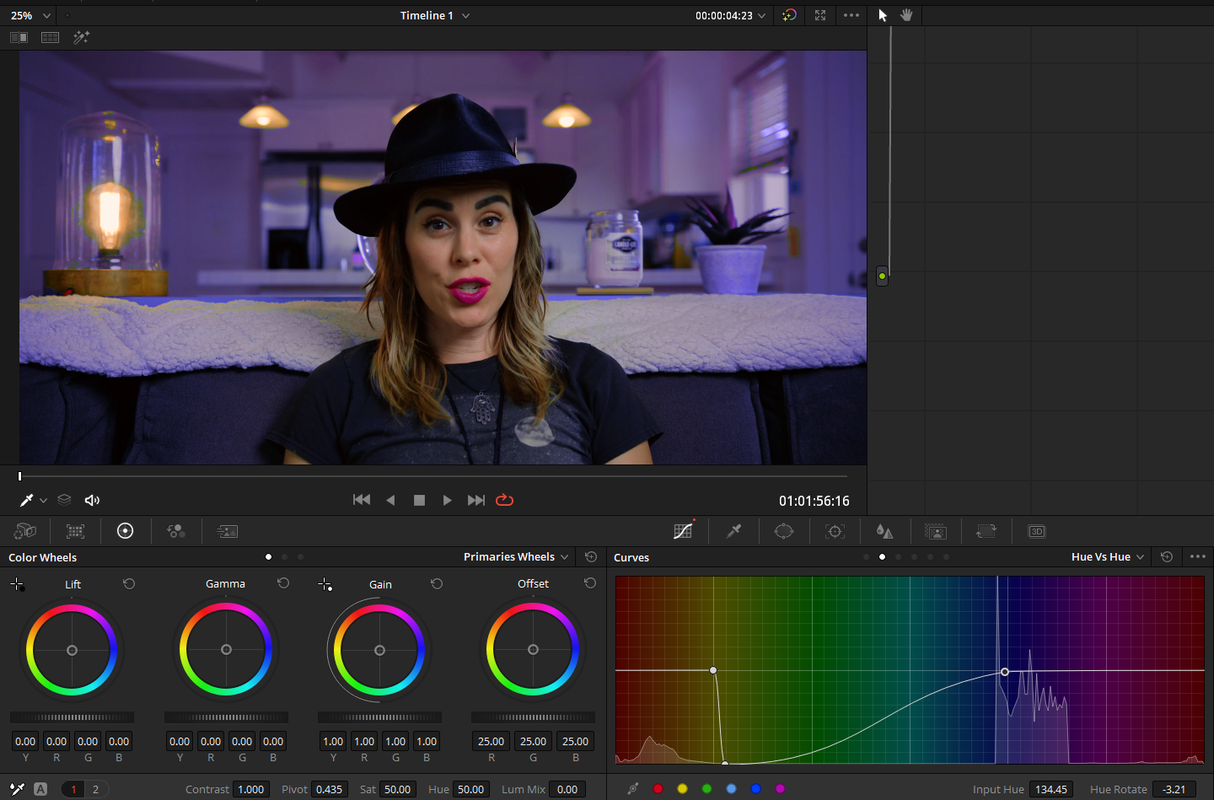Click the image wipe viewer icon

(19, 37)
